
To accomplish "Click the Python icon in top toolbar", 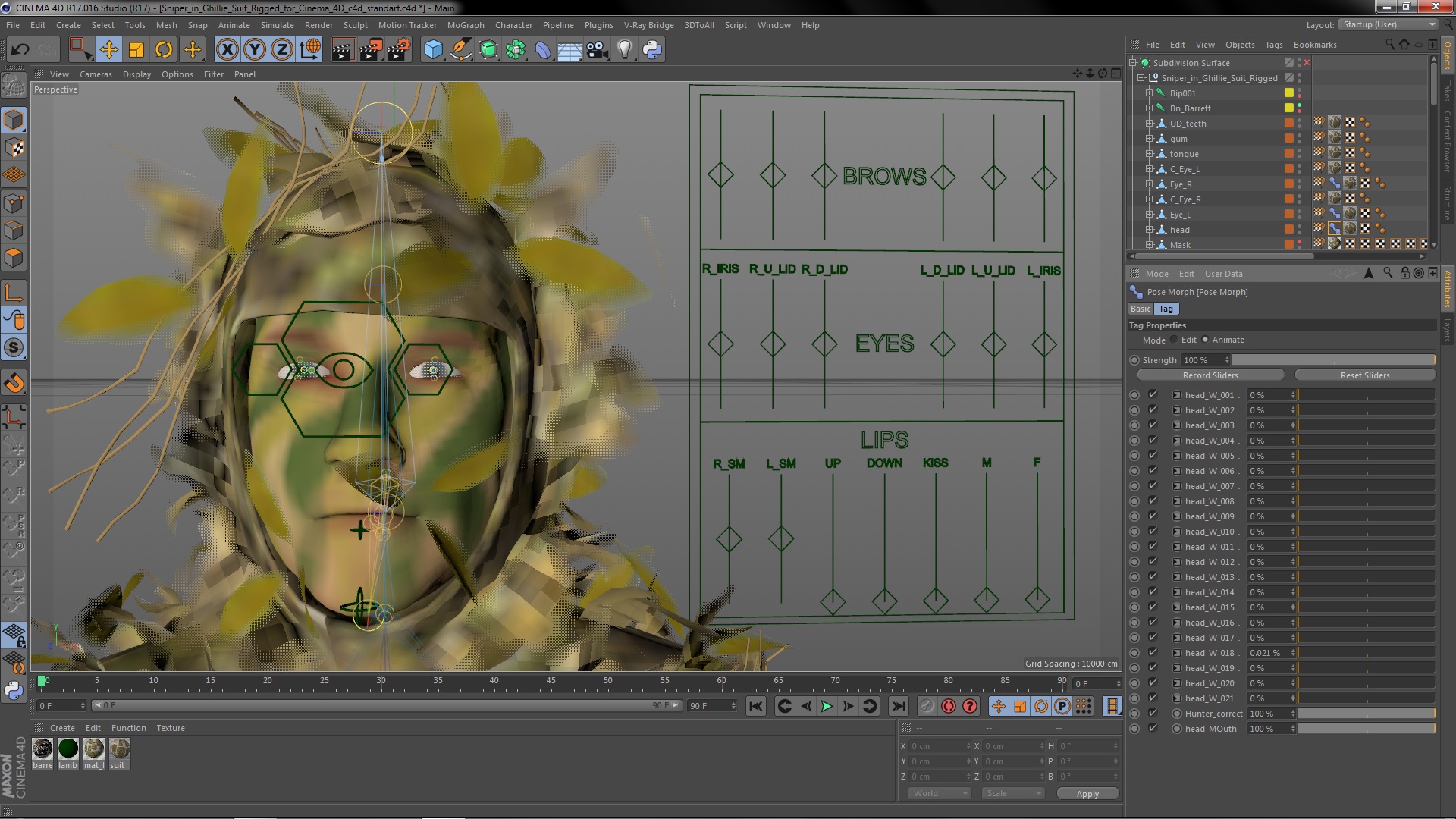I will [652, 50].
